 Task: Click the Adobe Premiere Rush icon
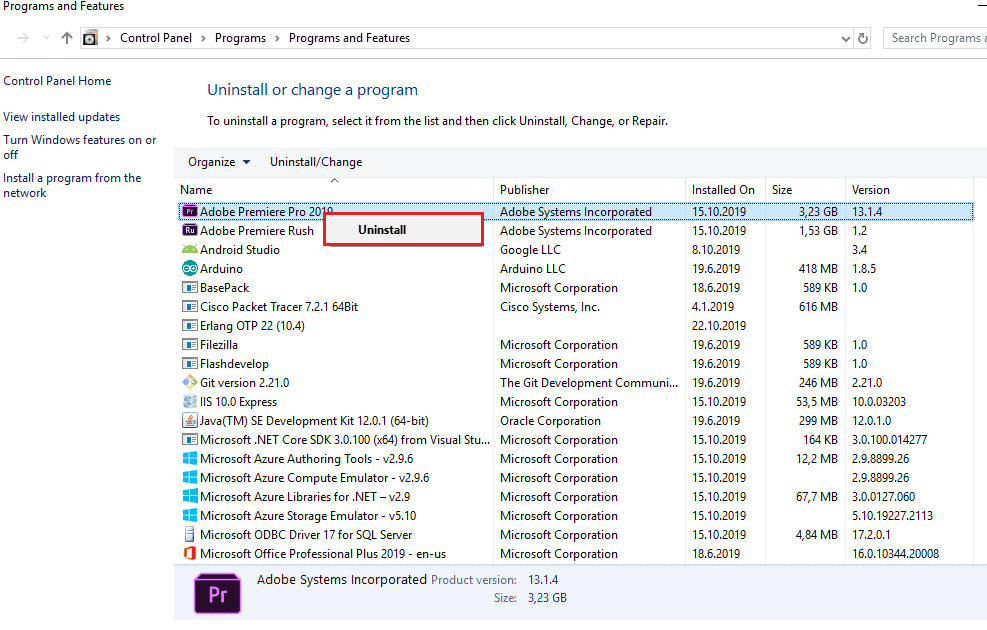pos(190,231)
